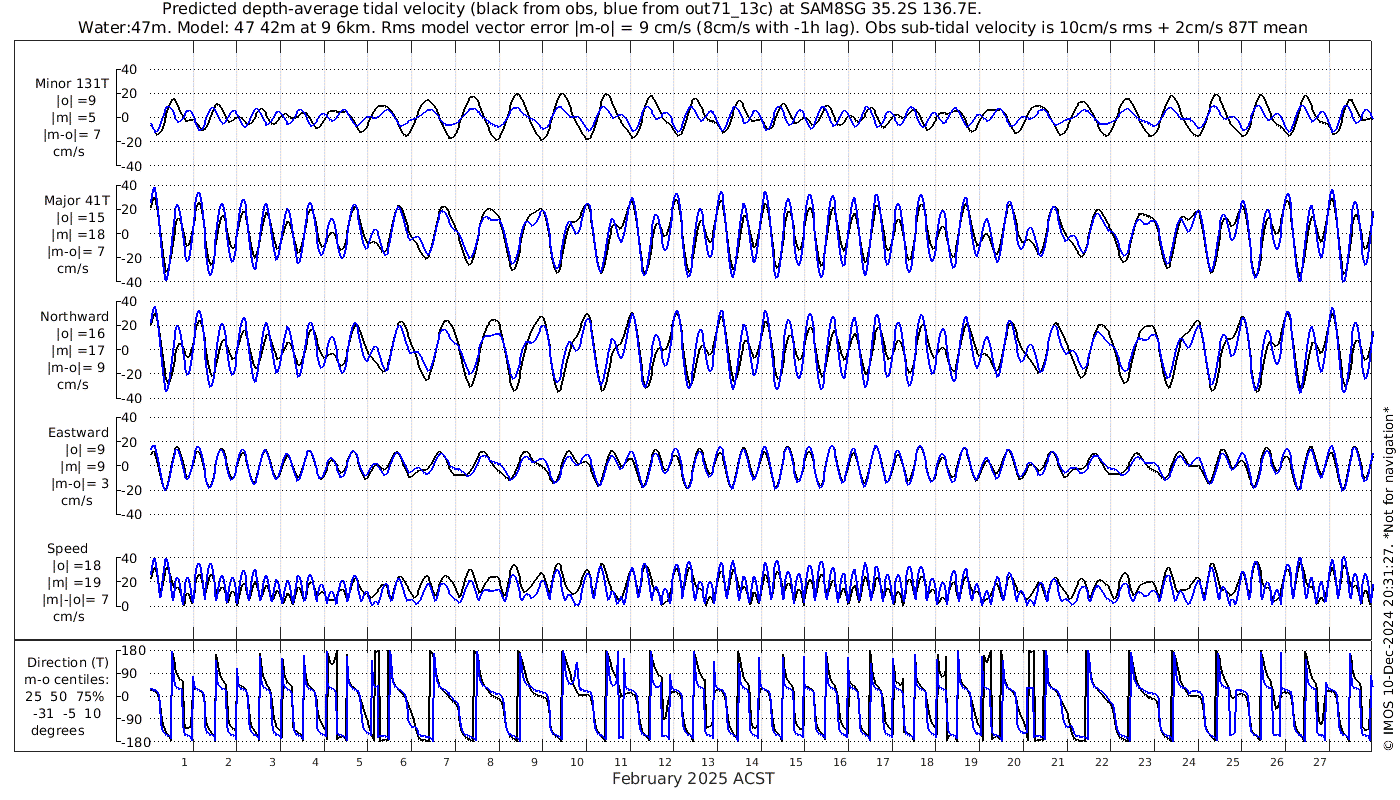Click the '20' tick of the Speed panel axis
The image size is (1400, 800).
tap(129, 582)
